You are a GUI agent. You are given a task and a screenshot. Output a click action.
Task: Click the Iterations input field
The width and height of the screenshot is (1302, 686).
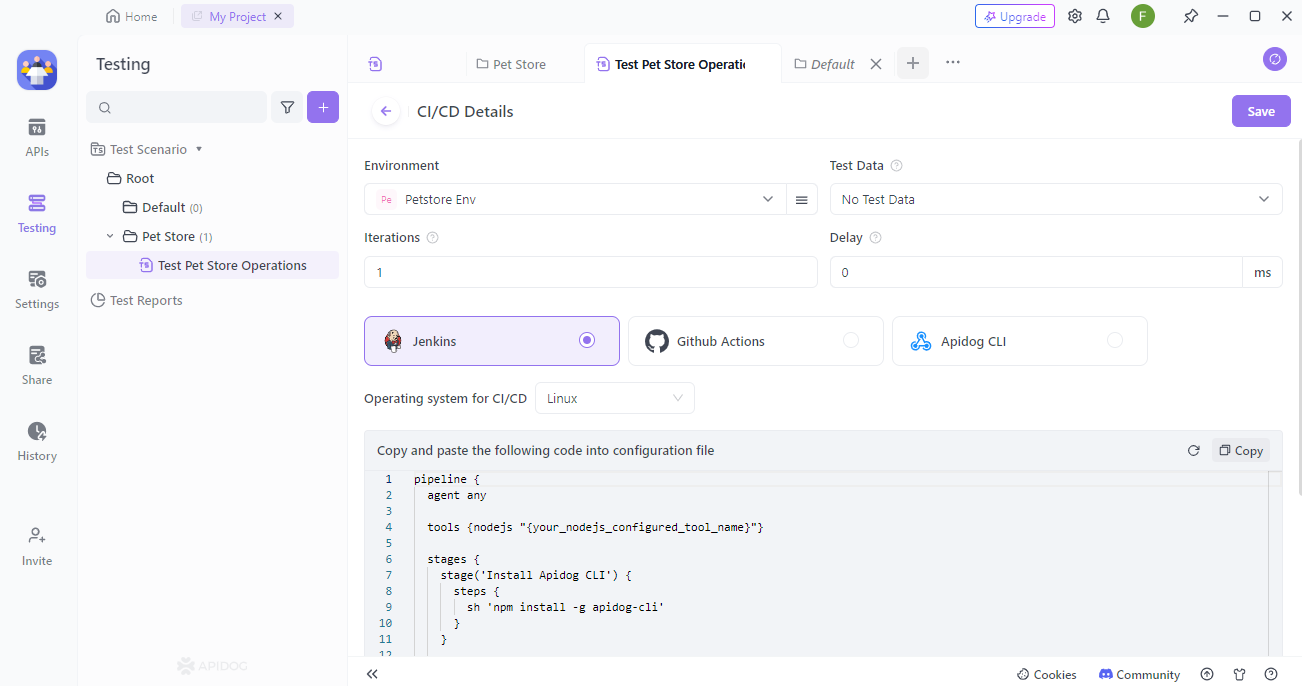591,272
